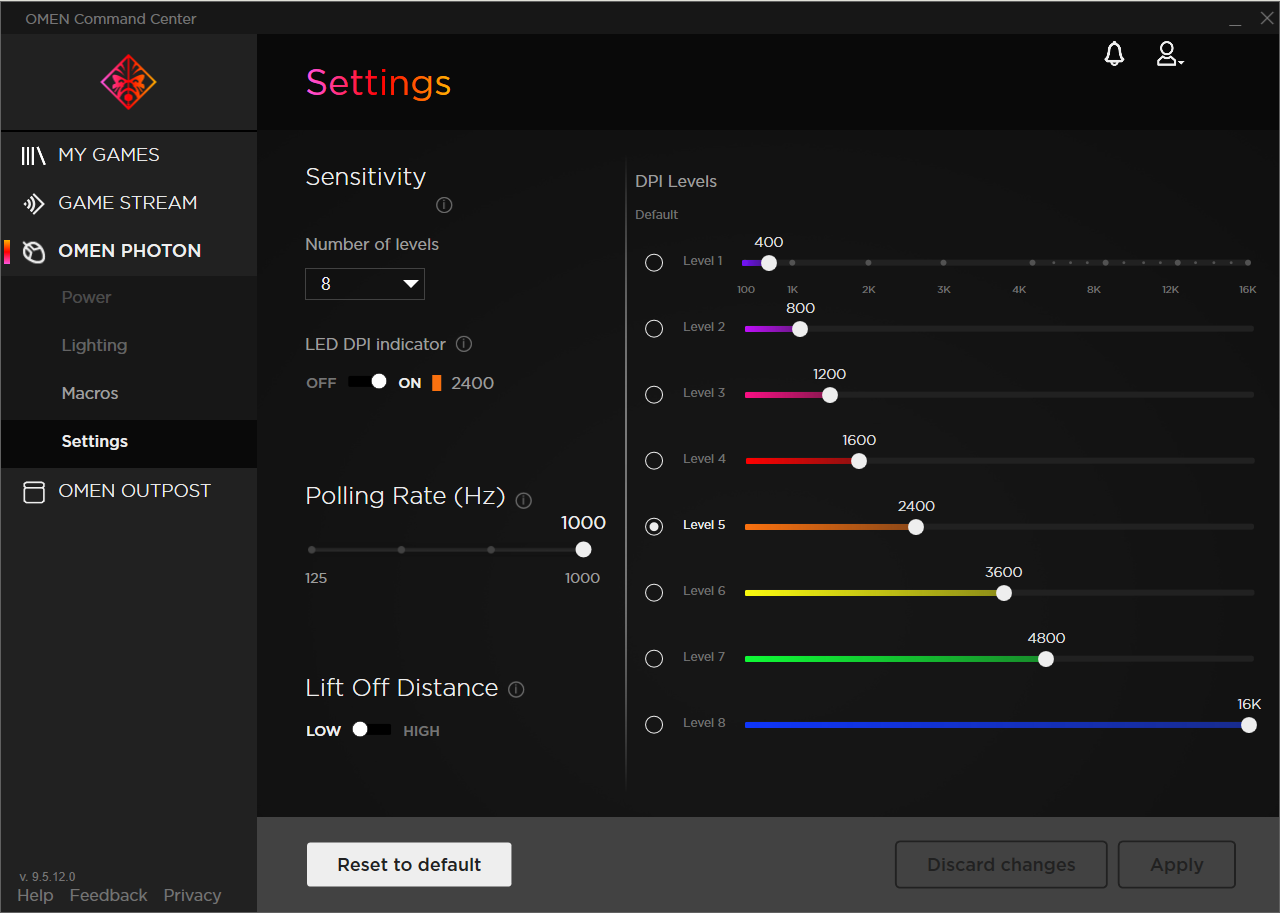Screen dimensions: 1280x913
Task: Show LED DPI indicator info icon
Action: coord(464,344)
